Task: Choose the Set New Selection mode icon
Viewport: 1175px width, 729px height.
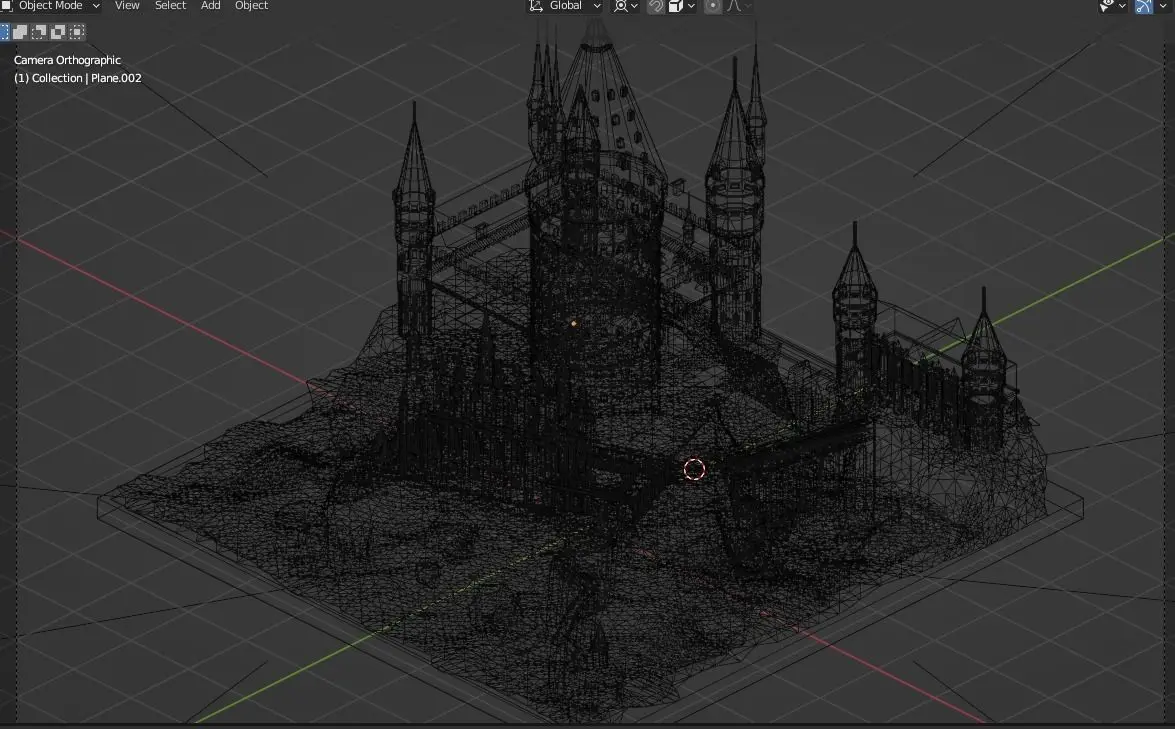Action: pyautogui.click(x=4, y=31)
